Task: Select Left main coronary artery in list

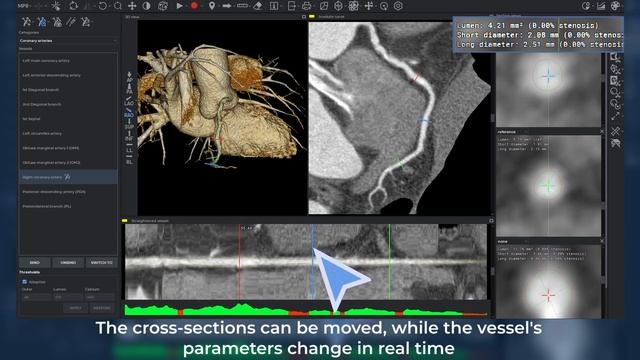Action: [68, 60]
